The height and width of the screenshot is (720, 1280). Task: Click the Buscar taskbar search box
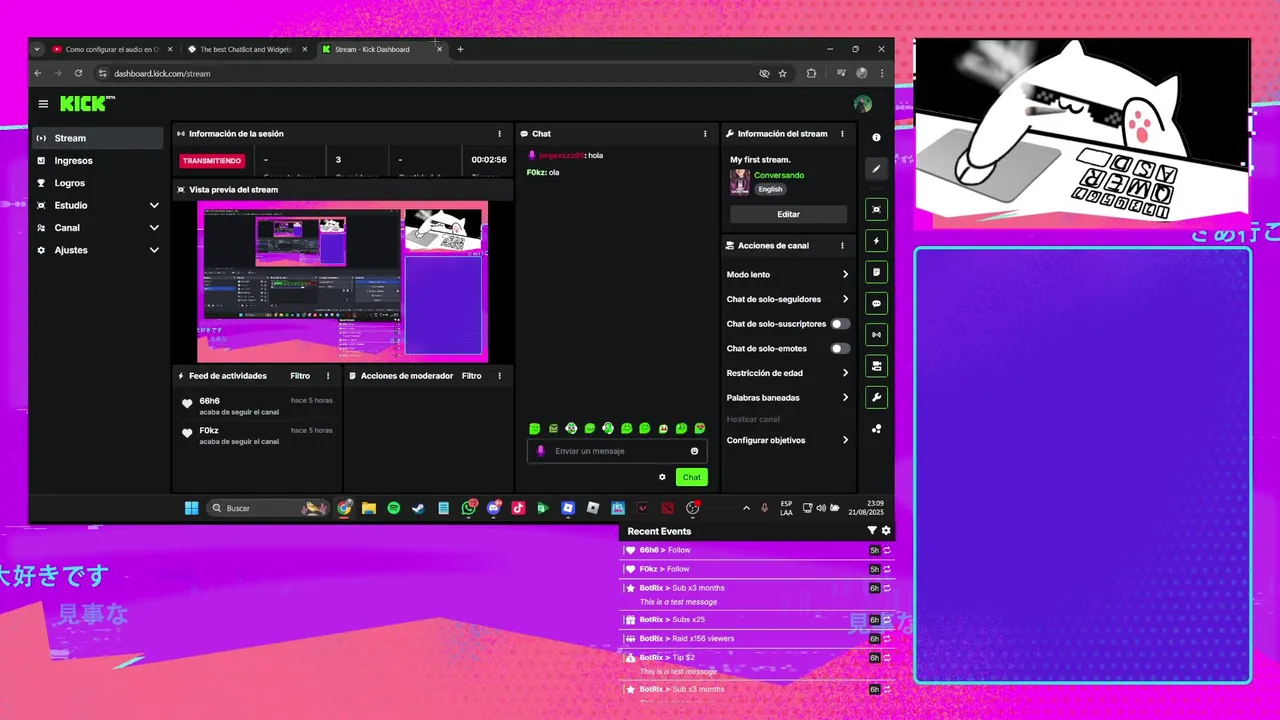coord(268,508)
